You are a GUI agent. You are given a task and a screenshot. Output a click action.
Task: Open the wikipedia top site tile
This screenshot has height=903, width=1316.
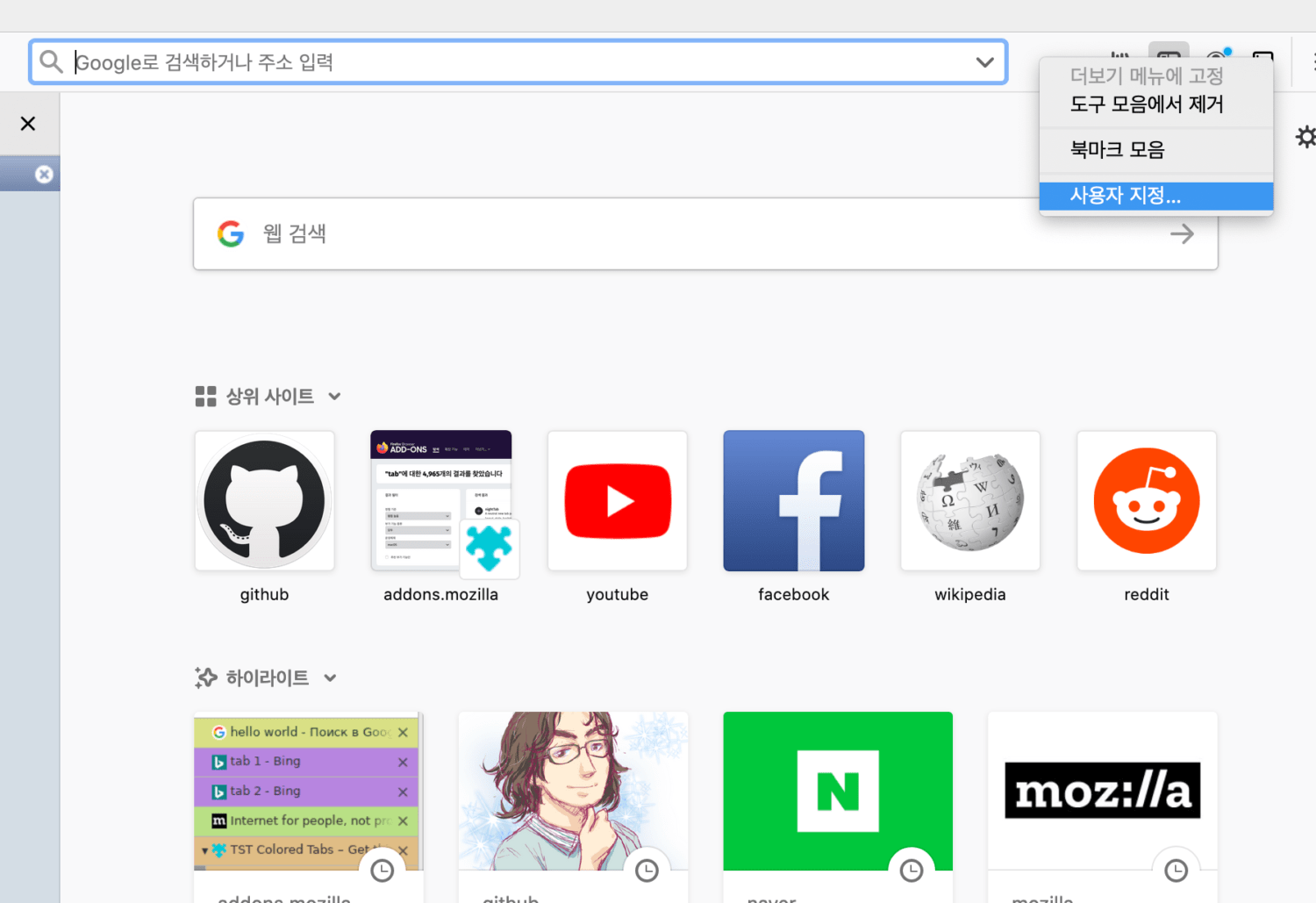(x=970, y=500)
